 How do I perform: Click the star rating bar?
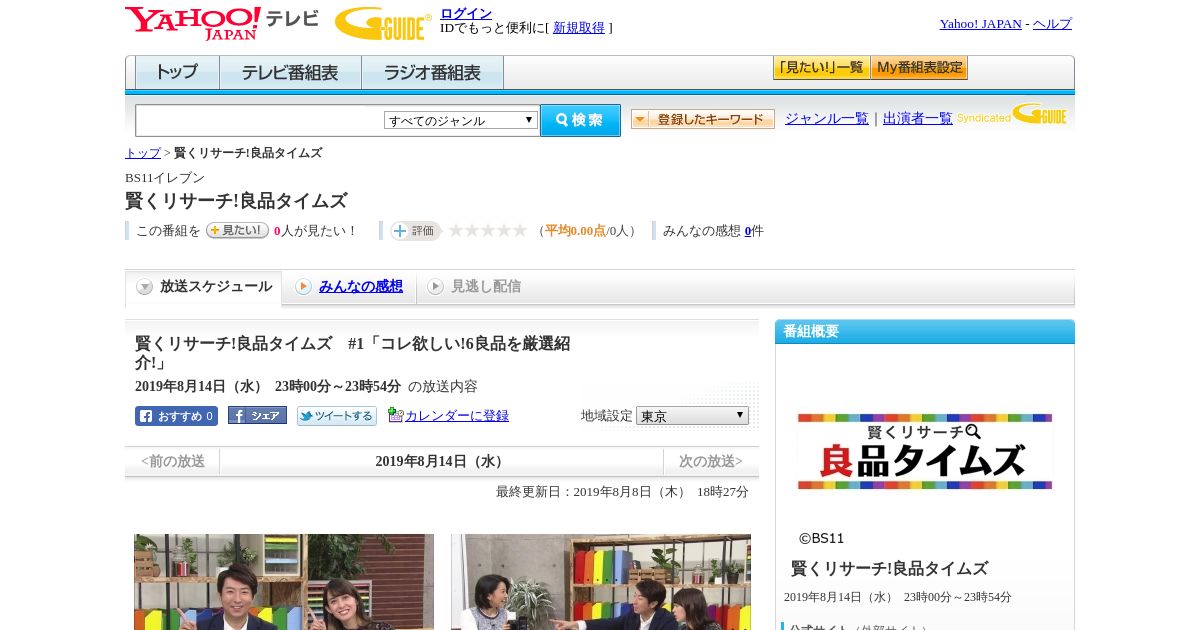pos(487,231)
